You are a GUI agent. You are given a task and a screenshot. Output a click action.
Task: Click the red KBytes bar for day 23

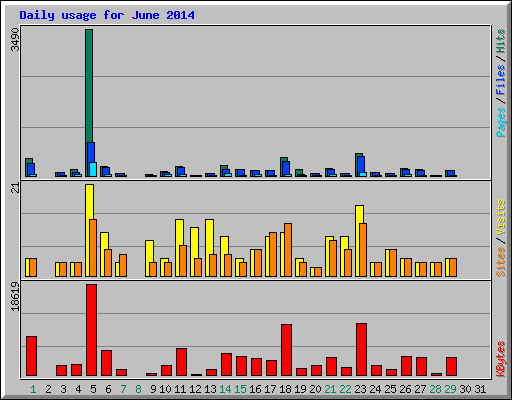pyautogui.click(x=362, y=349)
